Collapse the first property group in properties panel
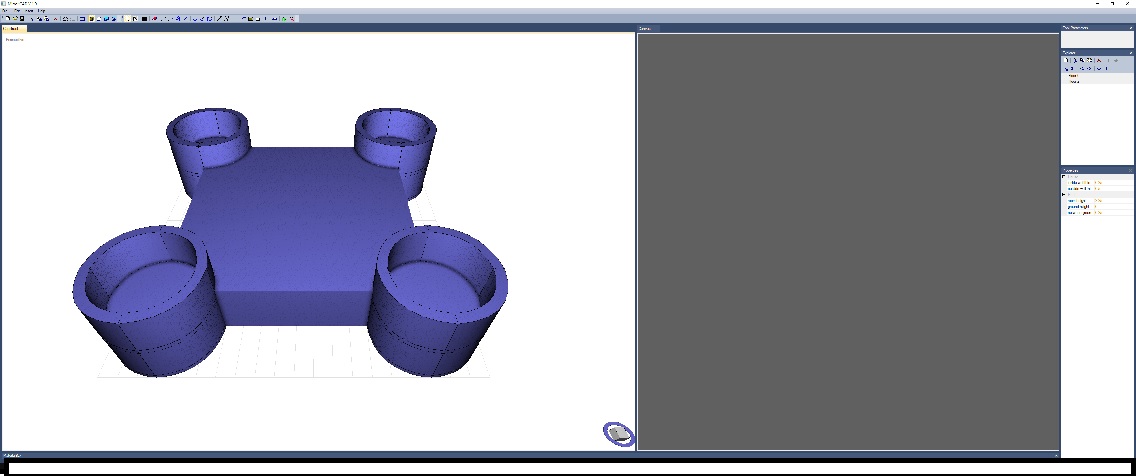This screenshot has height=476, width=1136. 1064,177
